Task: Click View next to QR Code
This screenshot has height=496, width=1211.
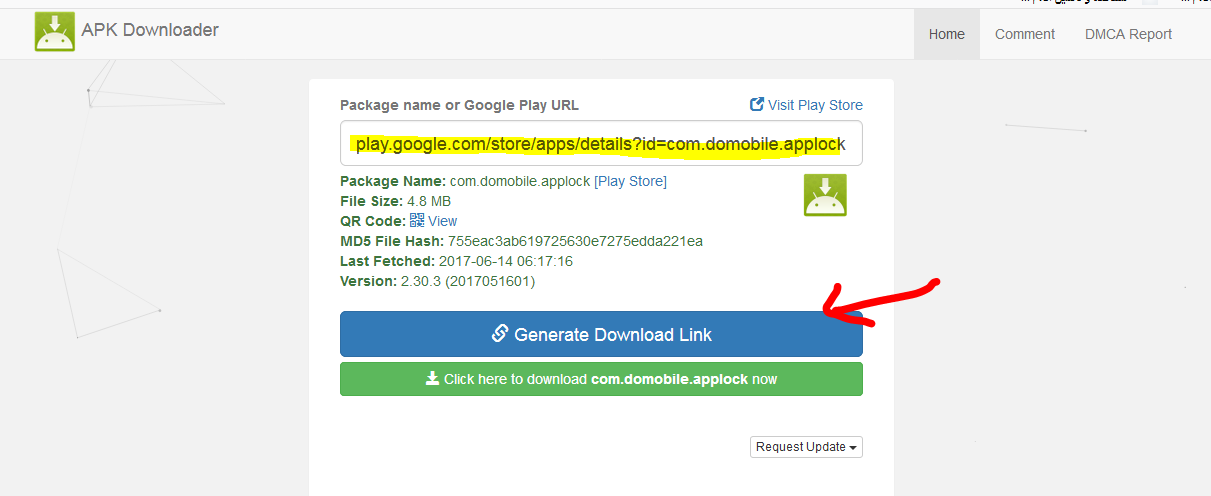Action: coord(442,221)
